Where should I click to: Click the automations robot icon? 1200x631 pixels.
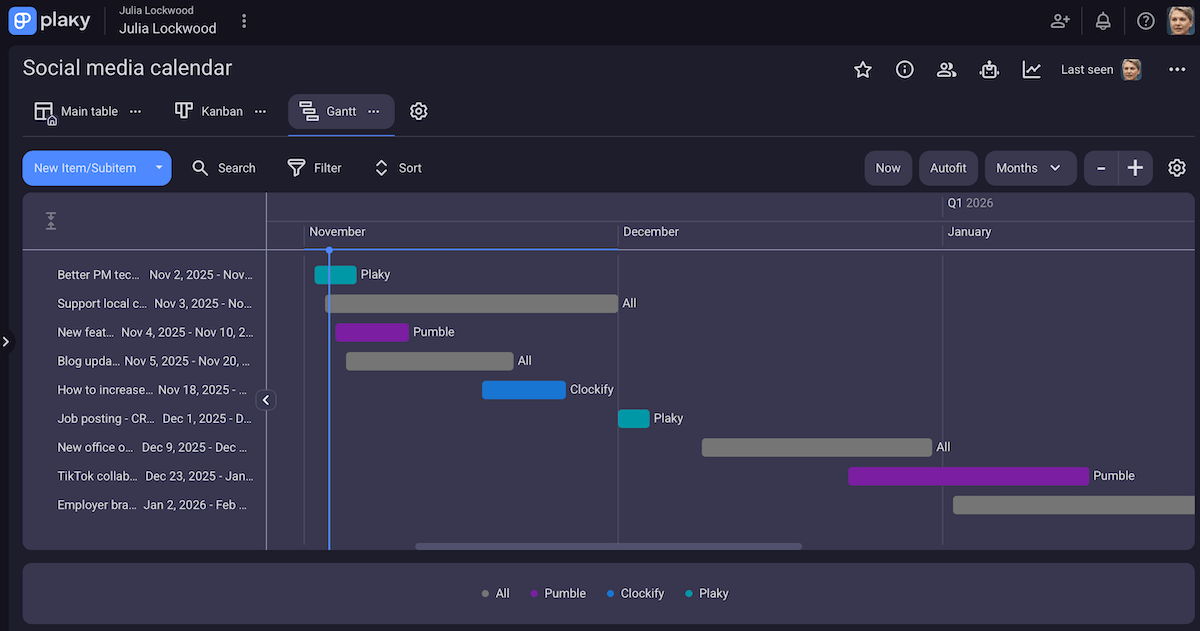pos(989,69)
